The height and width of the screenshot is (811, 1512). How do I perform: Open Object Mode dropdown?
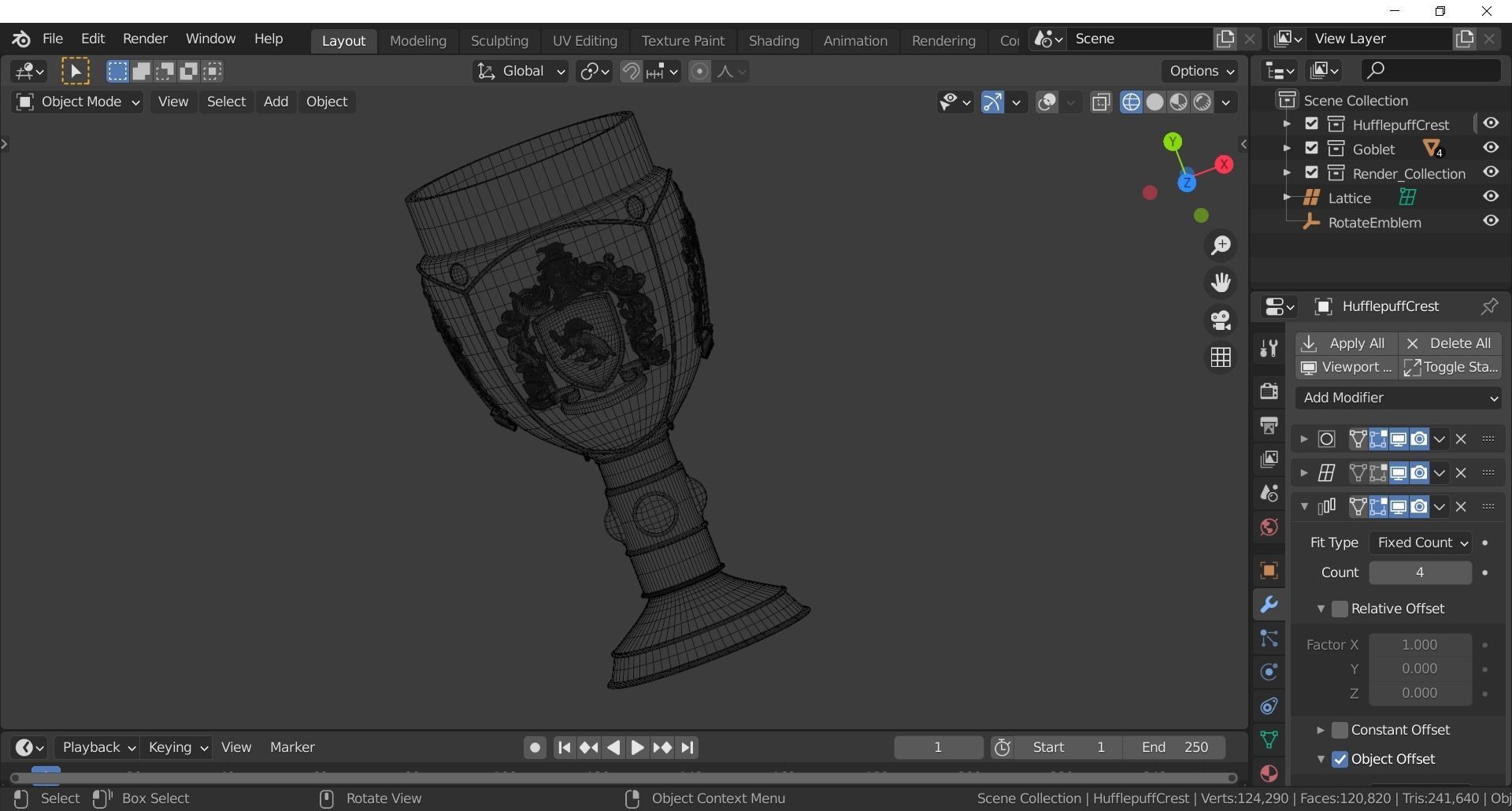77,102
